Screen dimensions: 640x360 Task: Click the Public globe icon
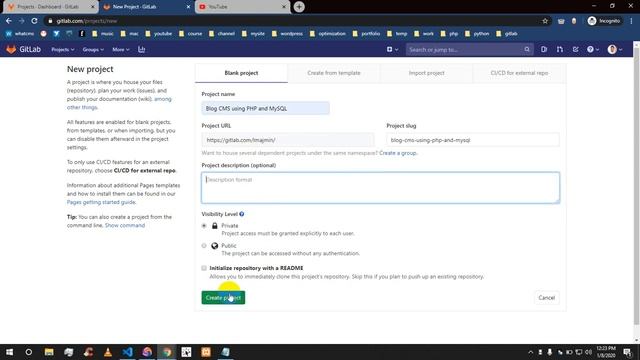tap(215, 246)
